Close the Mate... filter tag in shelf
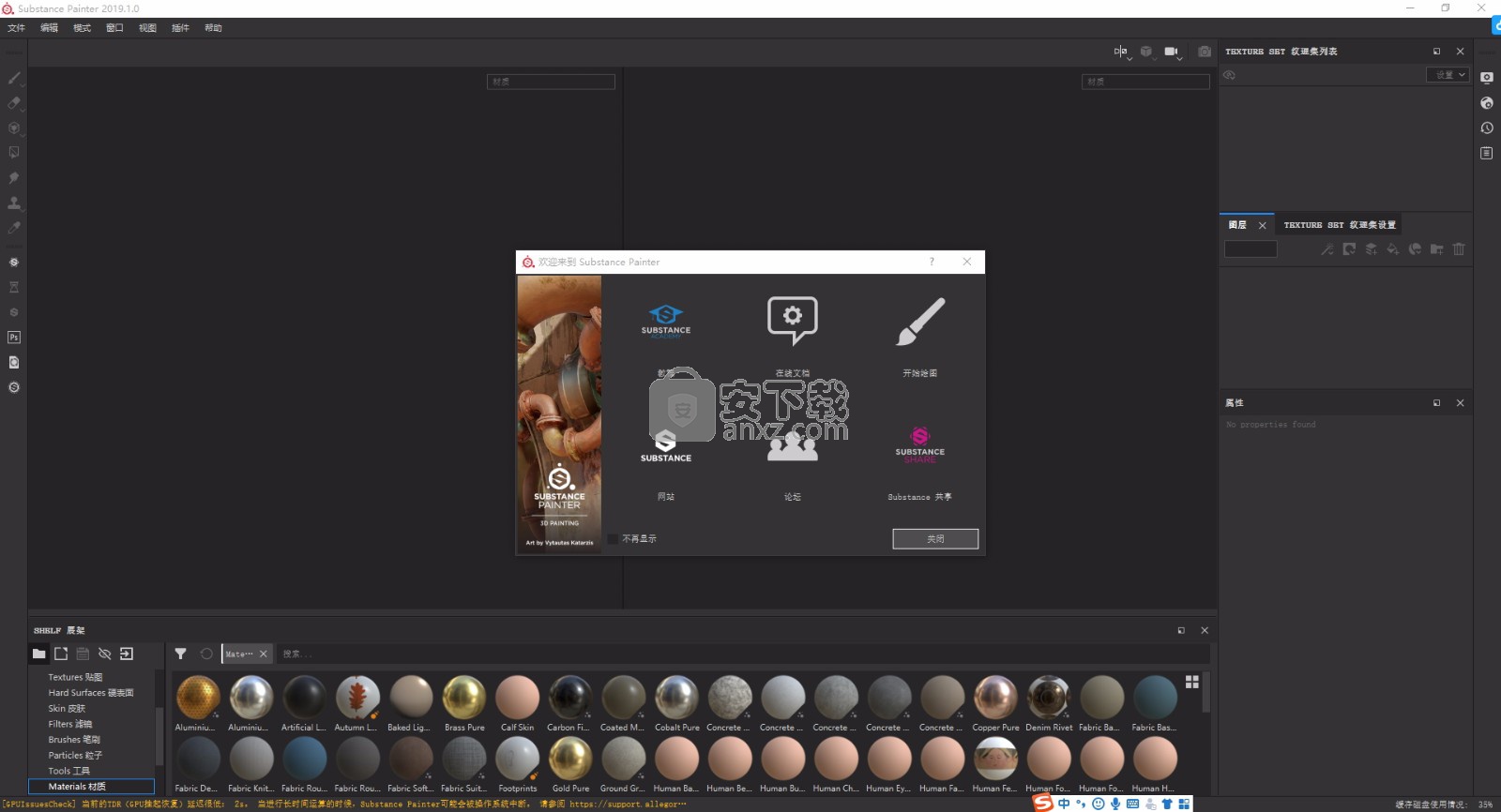Screen dimensions: 1501x812 pos(264,654)
